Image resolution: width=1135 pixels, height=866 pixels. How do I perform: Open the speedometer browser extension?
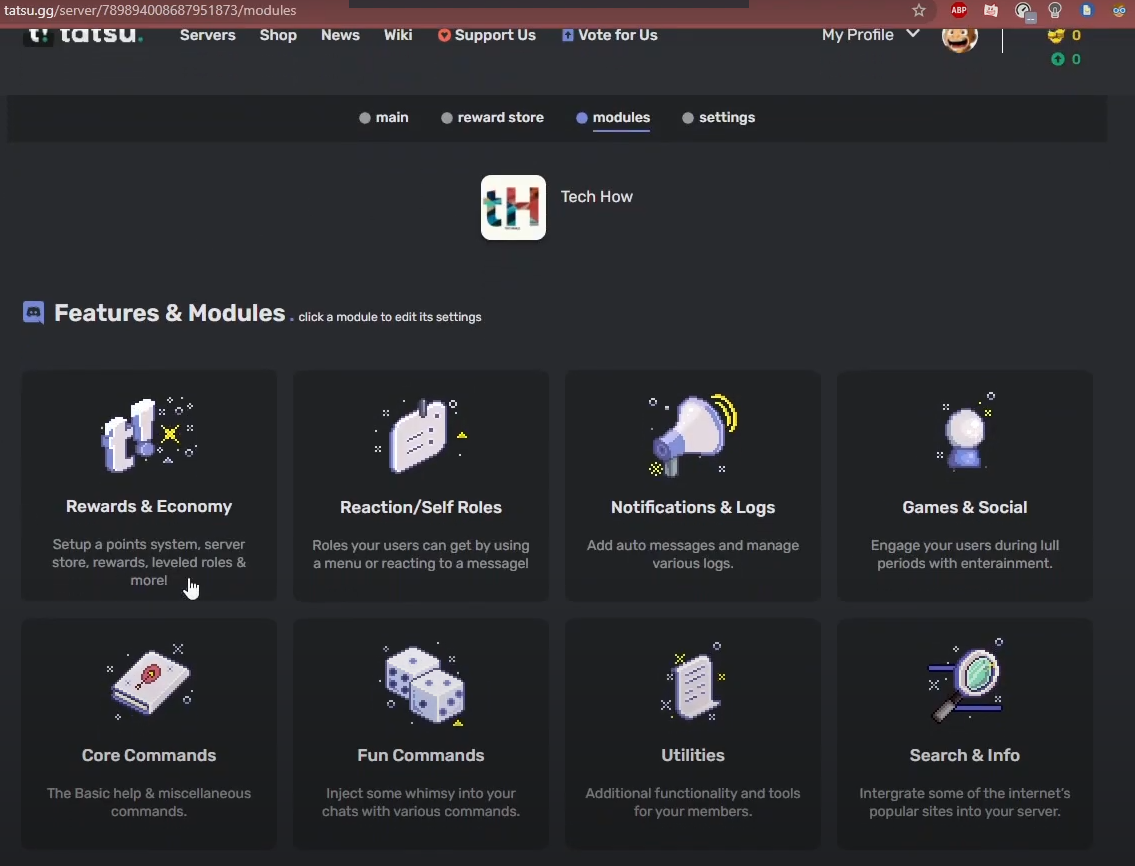pyautogui.click(x=1024, y=11)
